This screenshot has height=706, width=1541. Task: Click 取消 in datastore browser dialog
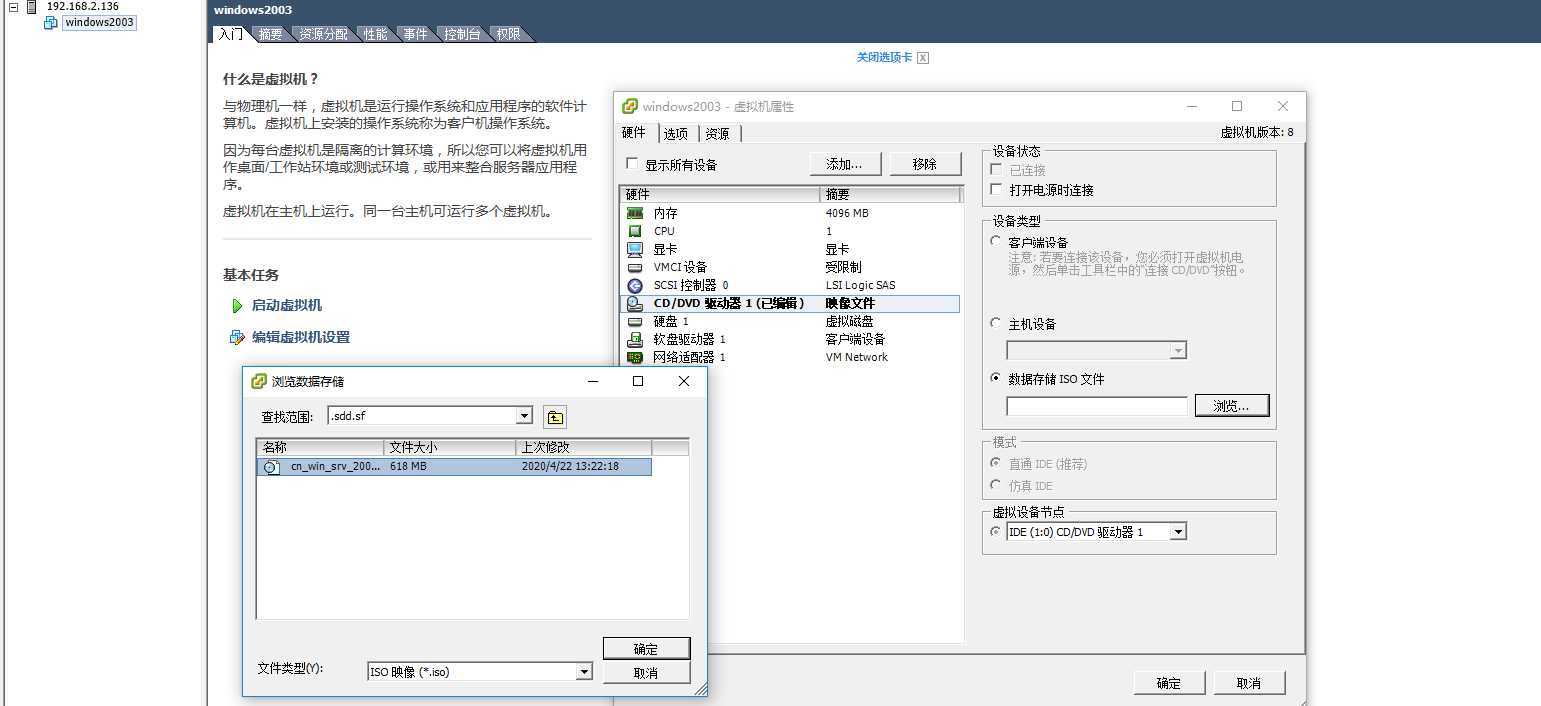pos(646,673)
